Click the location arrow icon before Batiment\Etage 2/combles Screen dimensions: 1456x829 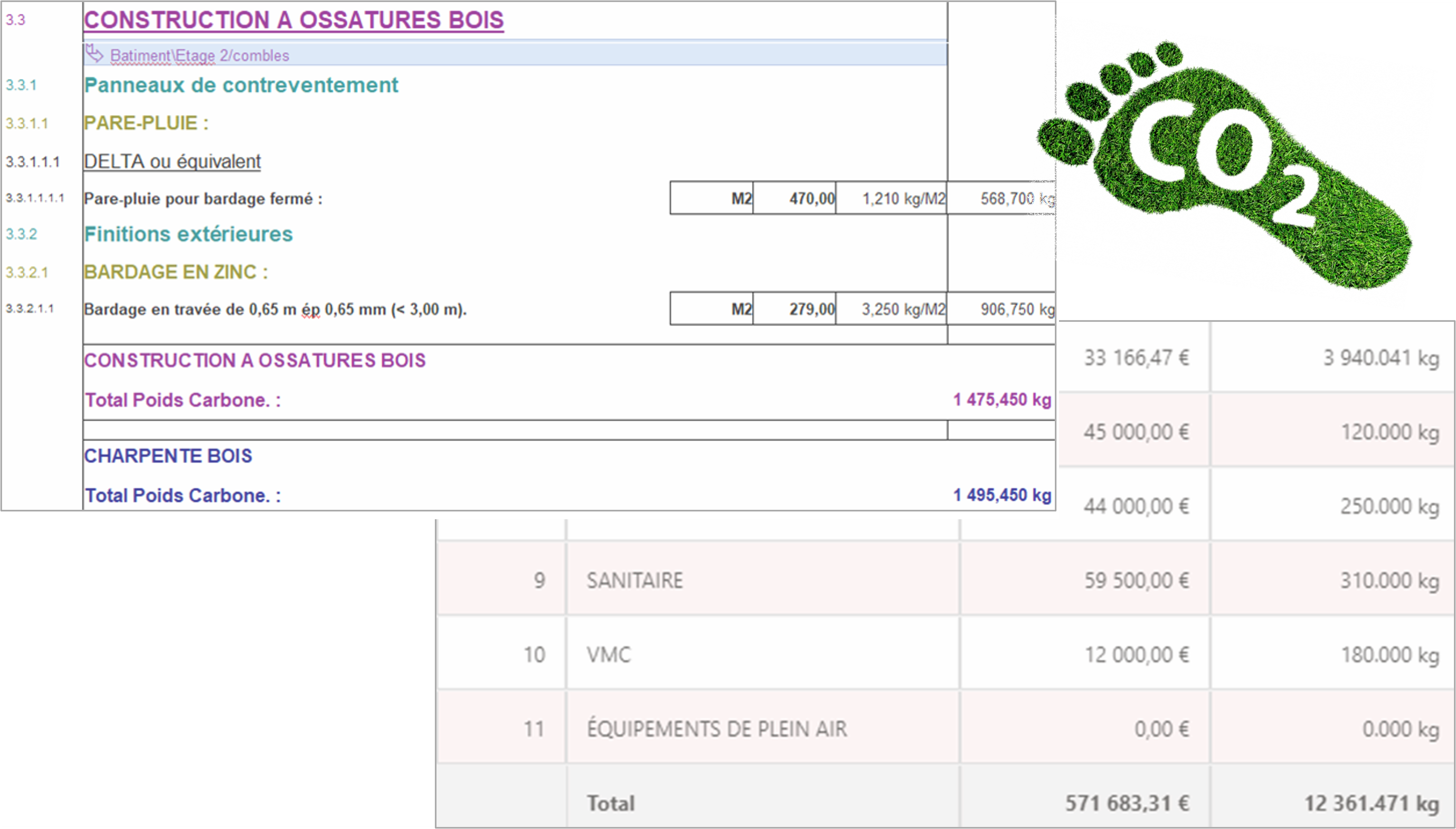[x=94, y=54]
